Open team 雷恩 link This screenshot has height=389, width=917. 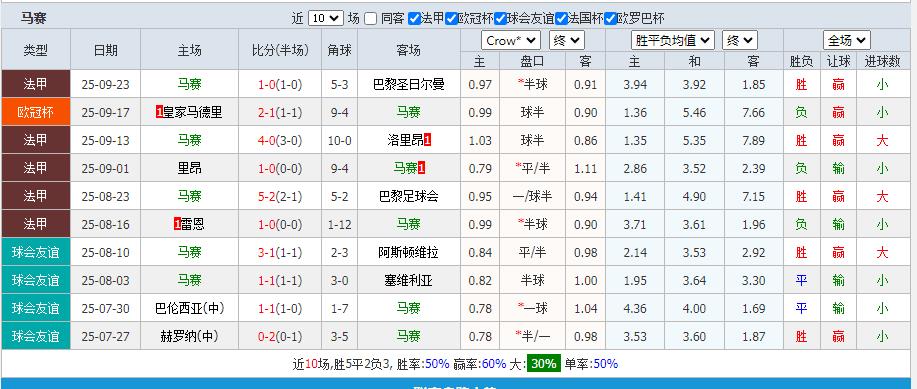coord(192,225)
